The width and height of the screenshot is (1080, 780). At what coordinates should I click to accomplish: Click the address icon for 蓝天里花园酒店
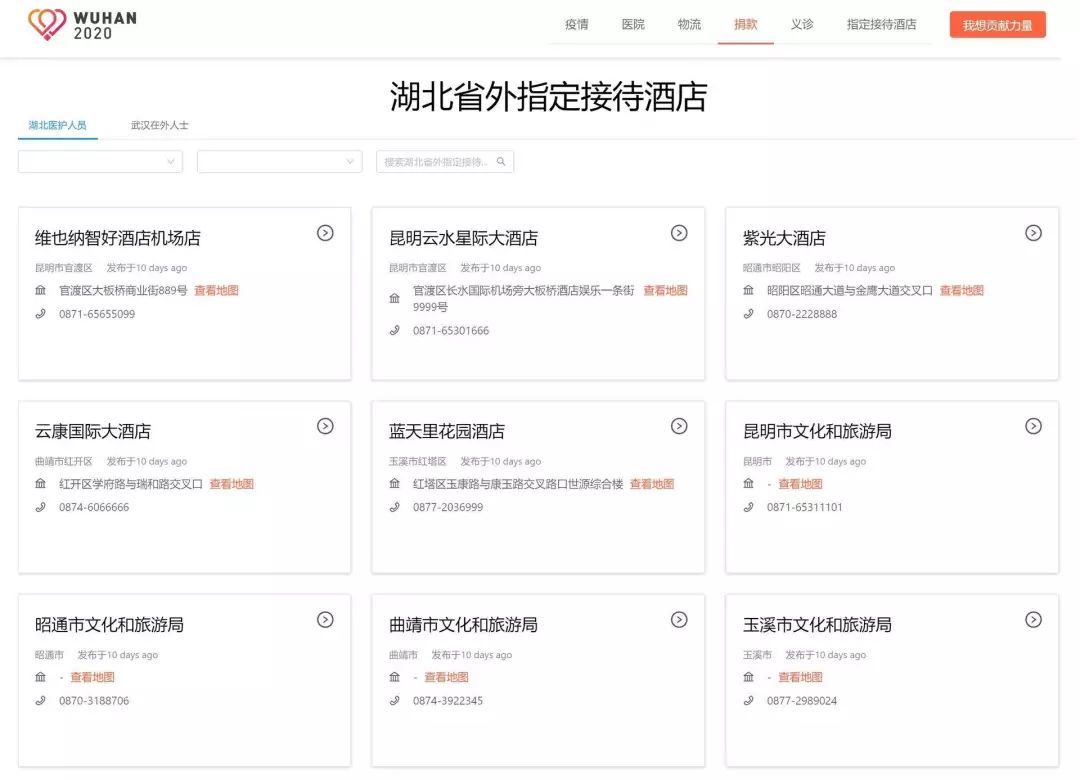(395, 484)
